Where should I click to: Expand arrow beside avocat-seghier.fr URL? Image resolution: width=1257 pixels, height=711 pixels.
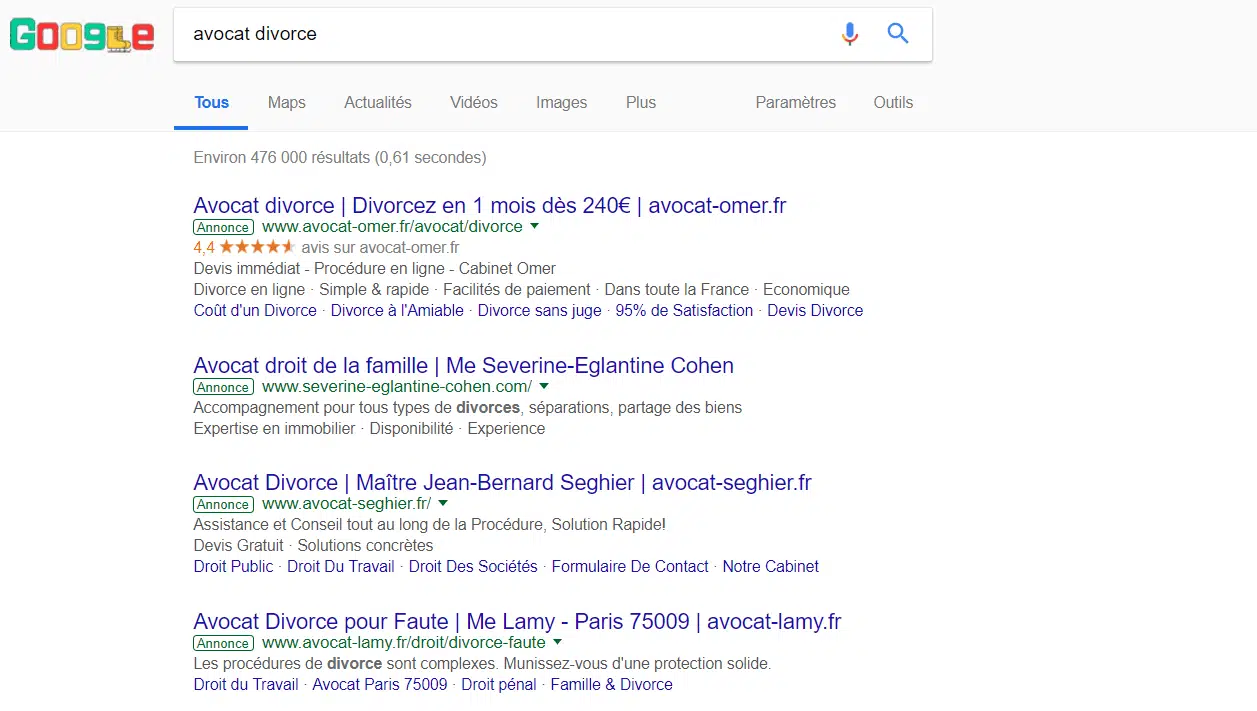pos(443,503)
